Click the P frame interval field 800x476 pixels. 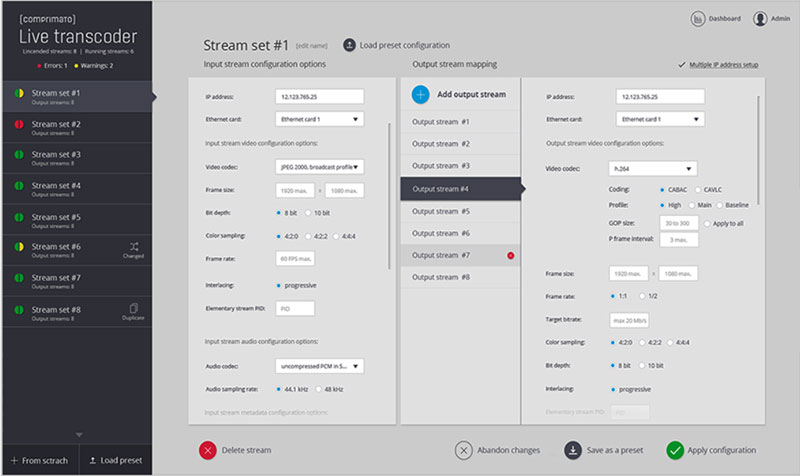679,240
